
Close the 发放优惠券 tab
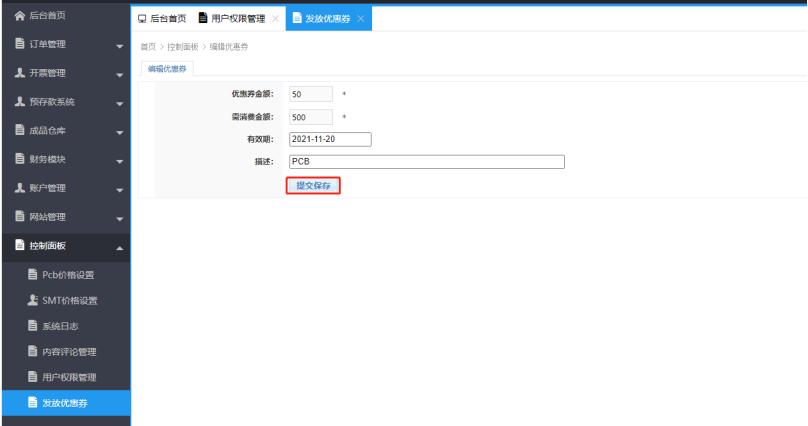click(361, 19)
